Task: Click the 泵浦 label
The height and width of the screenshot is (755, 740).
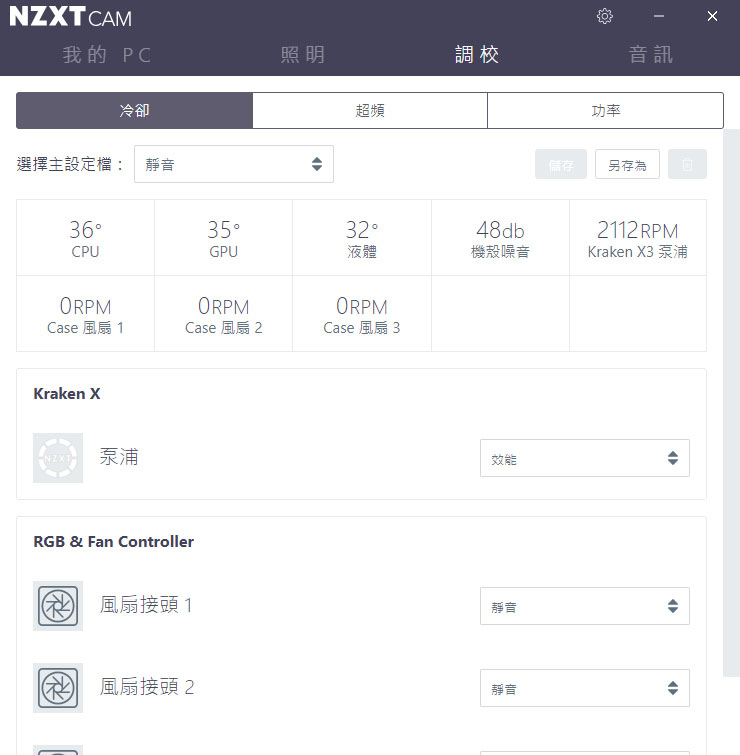Action: pyautogui.click(x=119, y=456)
